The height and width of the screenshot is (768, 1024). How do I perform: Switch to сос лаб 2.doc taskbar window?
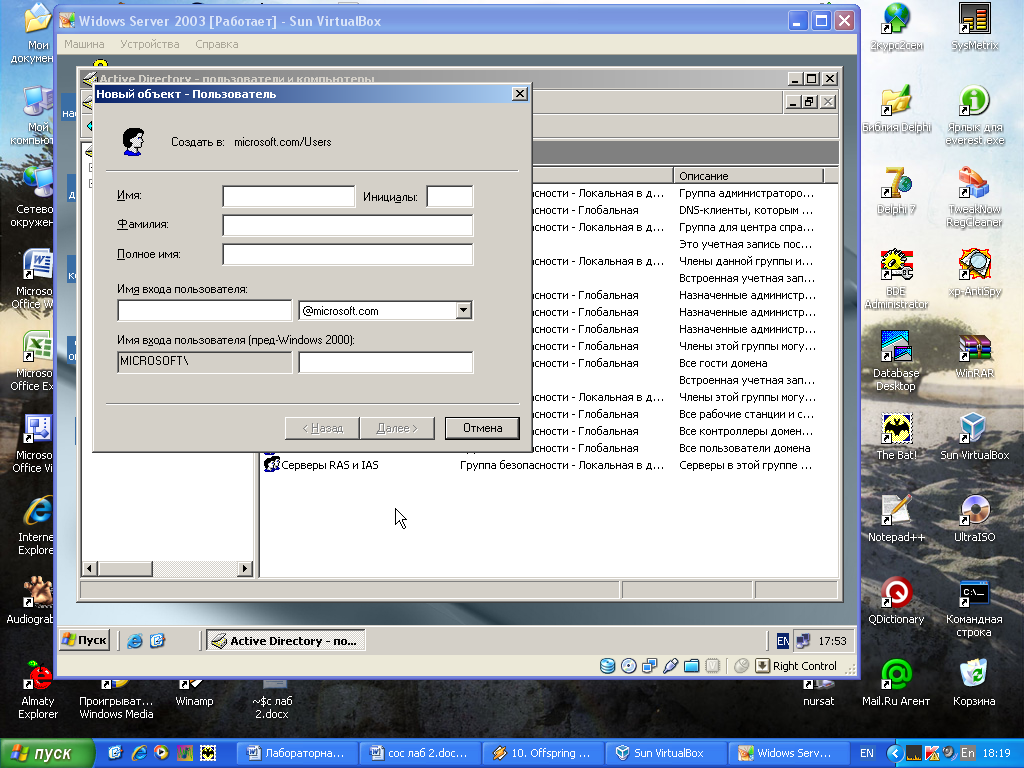point(420,754)
